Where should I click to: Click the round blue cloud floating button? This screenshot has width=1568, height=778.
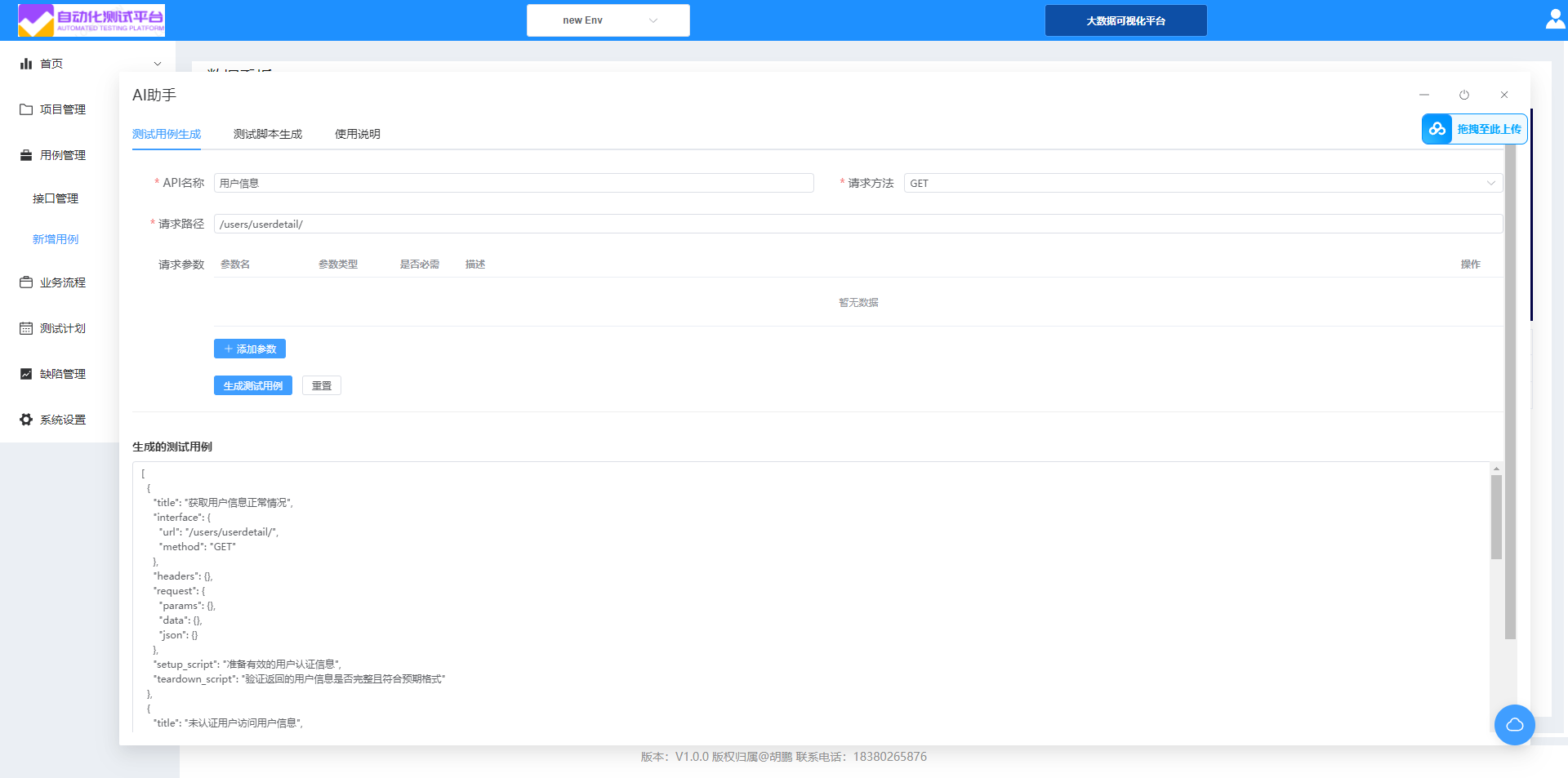pos(1515,725)
